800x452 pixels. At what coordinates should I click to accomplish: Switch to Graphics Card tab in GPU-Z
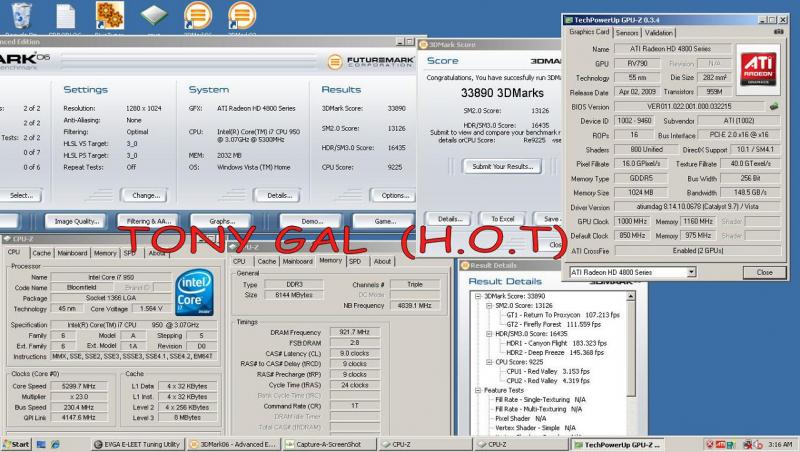pyautogui.click(x=589, y=32)
